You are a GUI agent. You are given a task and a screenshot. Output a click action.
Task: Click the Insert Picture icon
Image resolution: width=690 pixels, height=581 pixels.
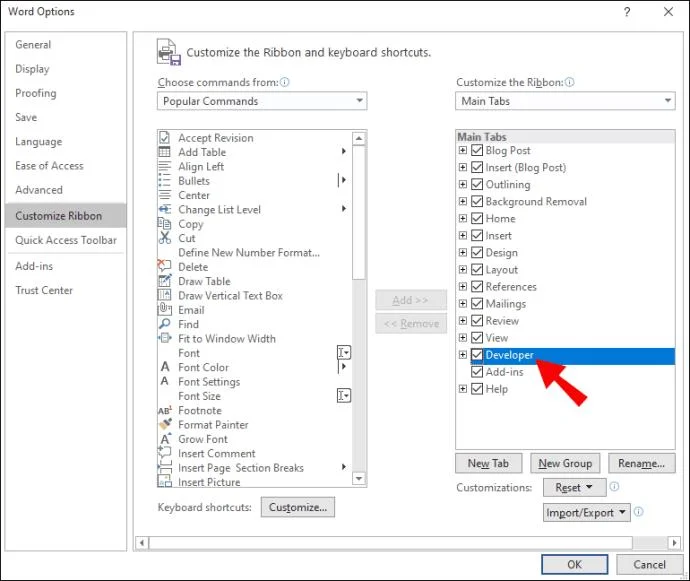coord(165,481)
